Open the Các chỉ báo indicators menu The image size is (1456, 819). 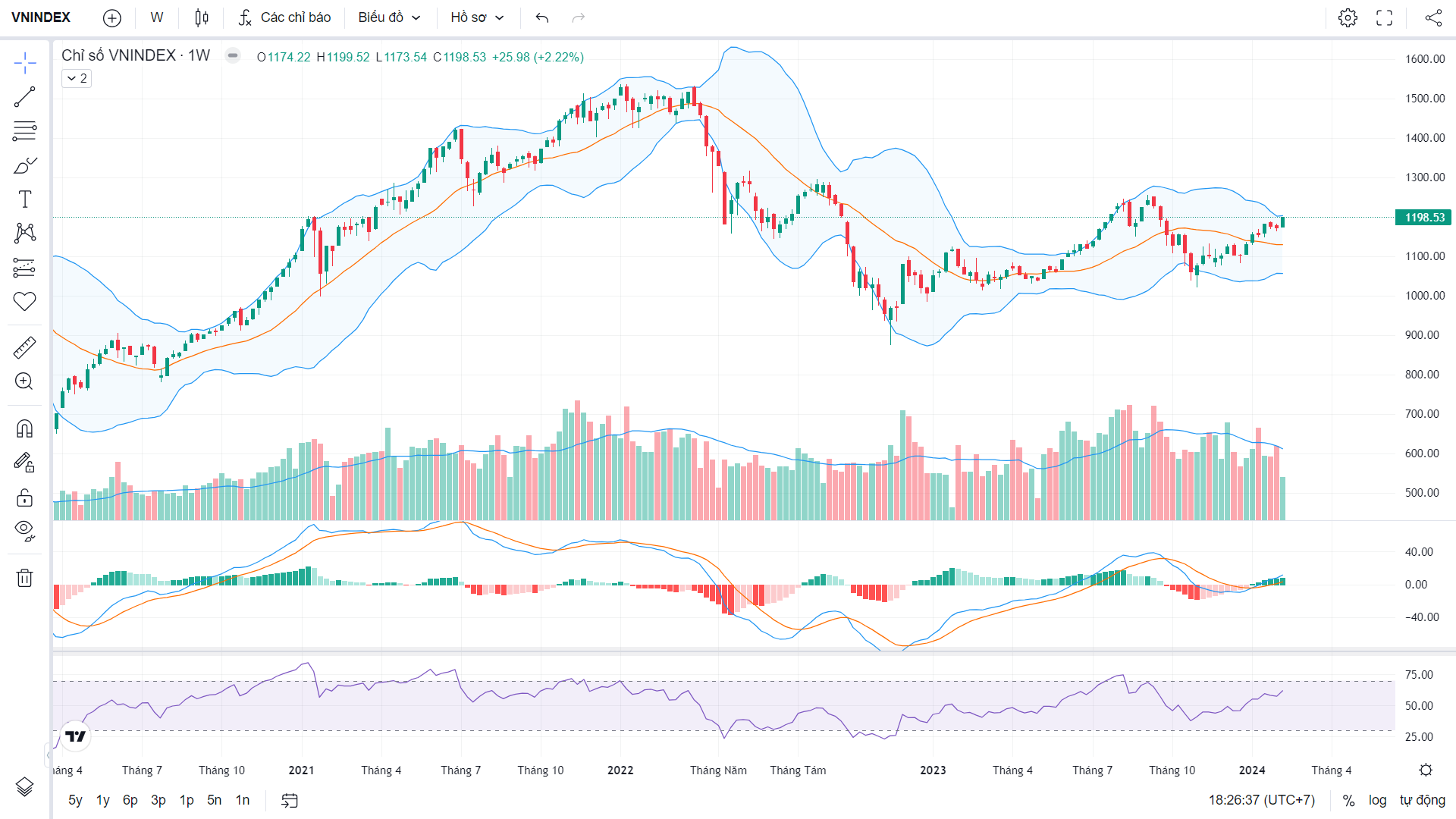284,17
